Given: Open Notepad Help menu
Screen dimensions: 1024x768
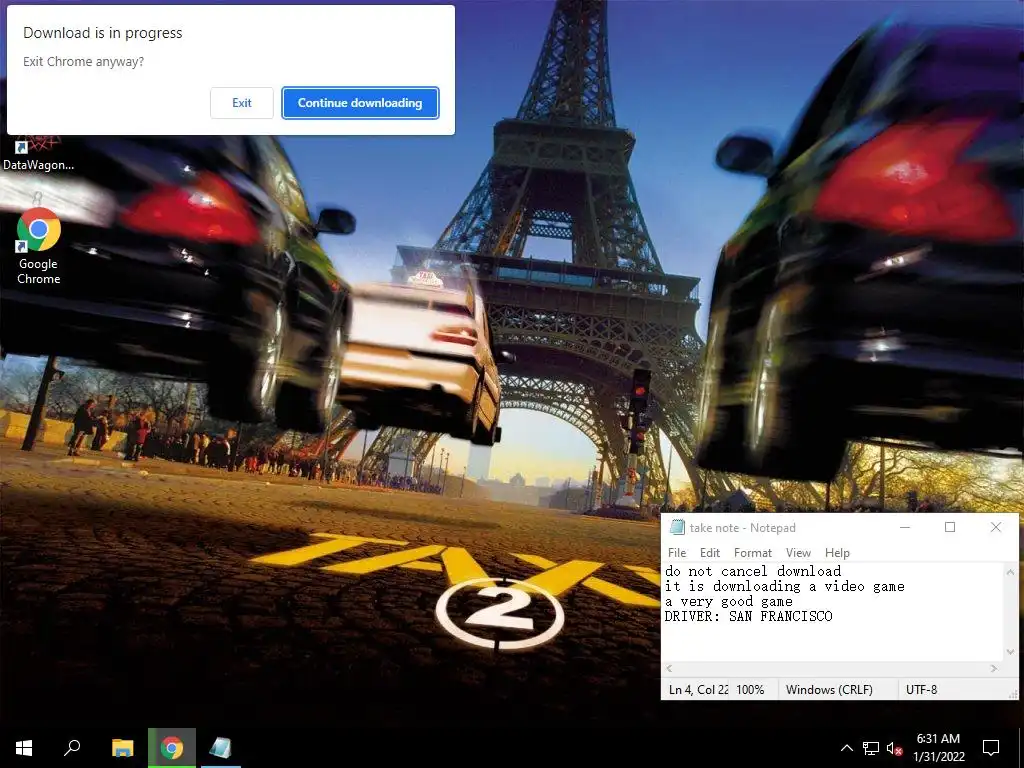Looking at the screenshot, I should [837, 552].
